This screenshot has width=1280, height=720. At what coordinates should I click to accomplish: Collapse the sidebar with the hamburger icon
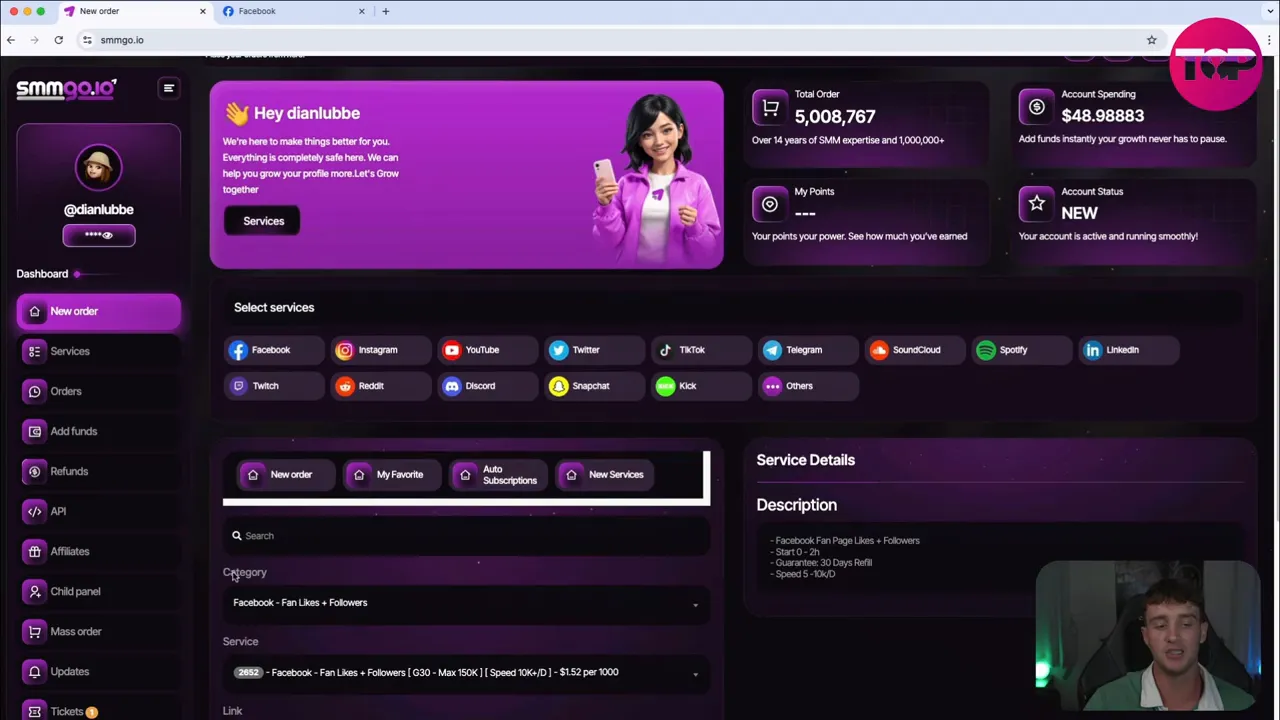(x=168, y=88)
